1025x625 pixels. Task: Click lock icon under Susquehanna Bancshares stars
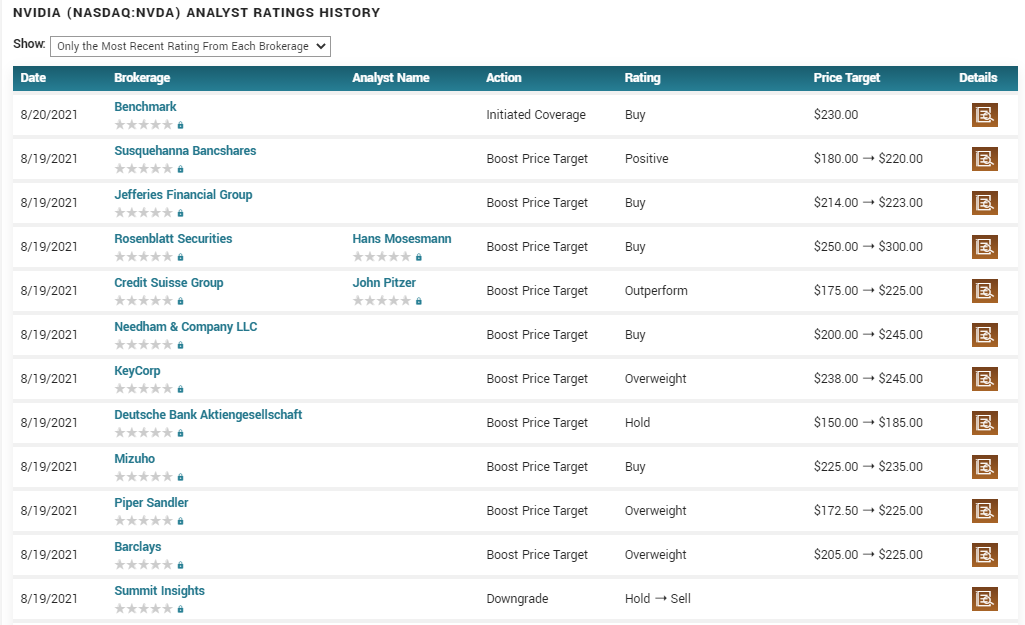pos(180,169)
